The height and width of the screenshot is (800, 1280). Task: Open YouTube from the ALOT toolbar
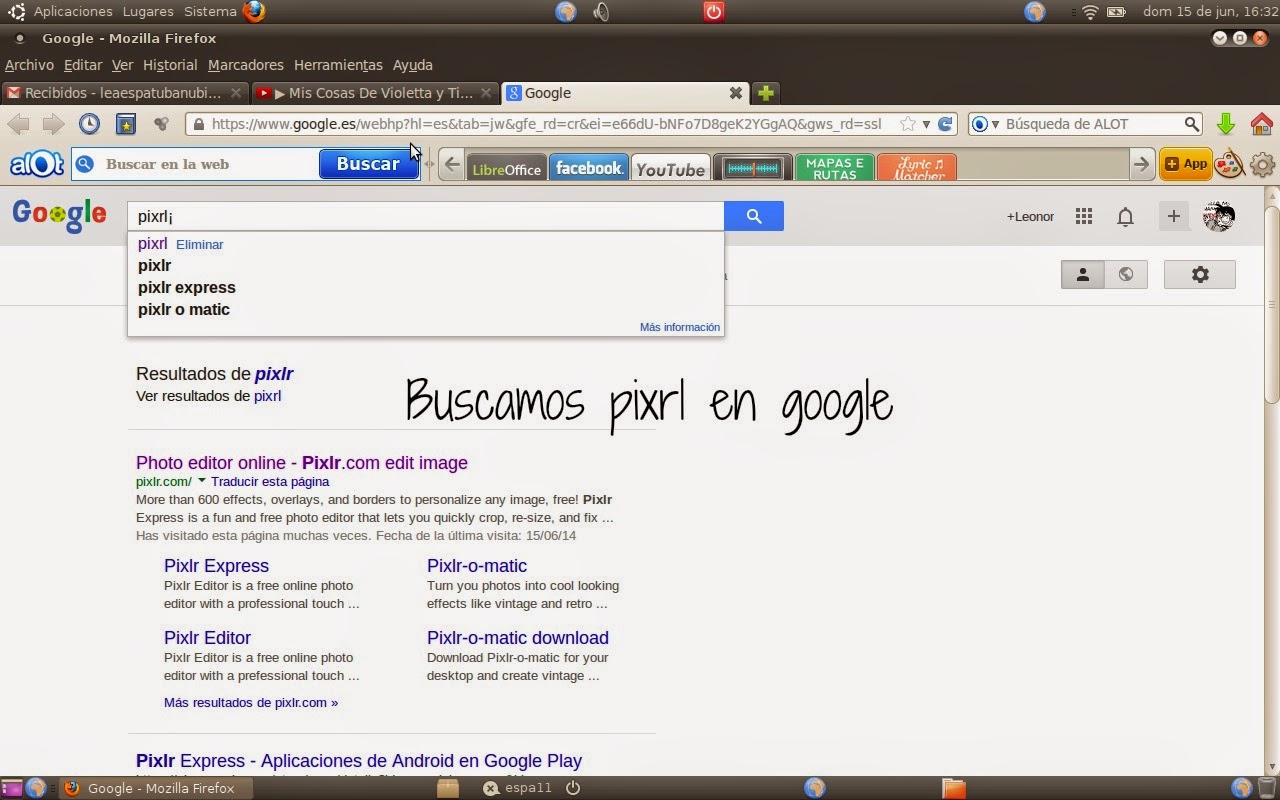(x=670, y=168)
